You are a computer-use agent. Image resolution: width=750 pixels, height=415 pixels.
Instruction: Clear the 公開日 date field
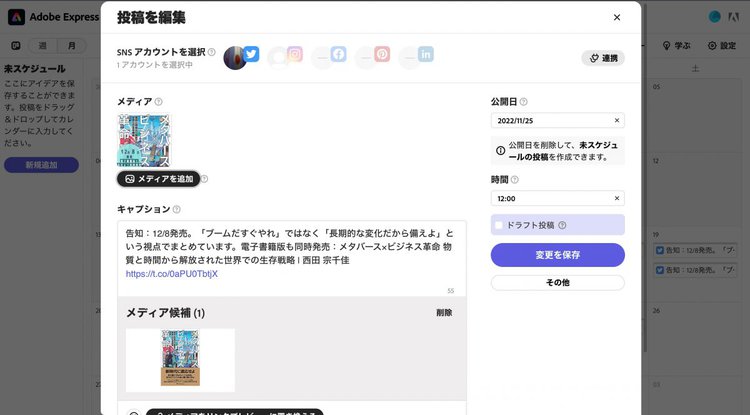point(616,121)
